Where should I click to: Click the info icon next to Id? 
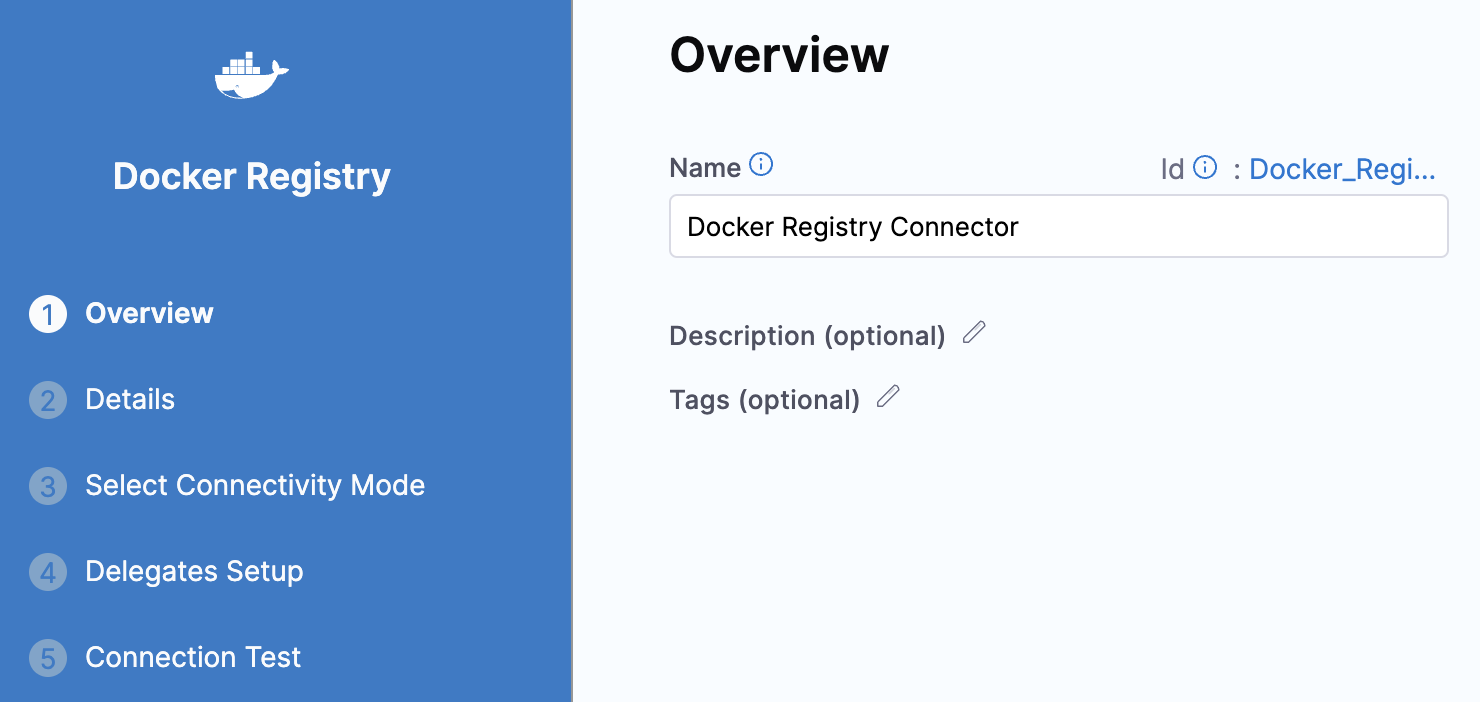tap(1205, 167)
